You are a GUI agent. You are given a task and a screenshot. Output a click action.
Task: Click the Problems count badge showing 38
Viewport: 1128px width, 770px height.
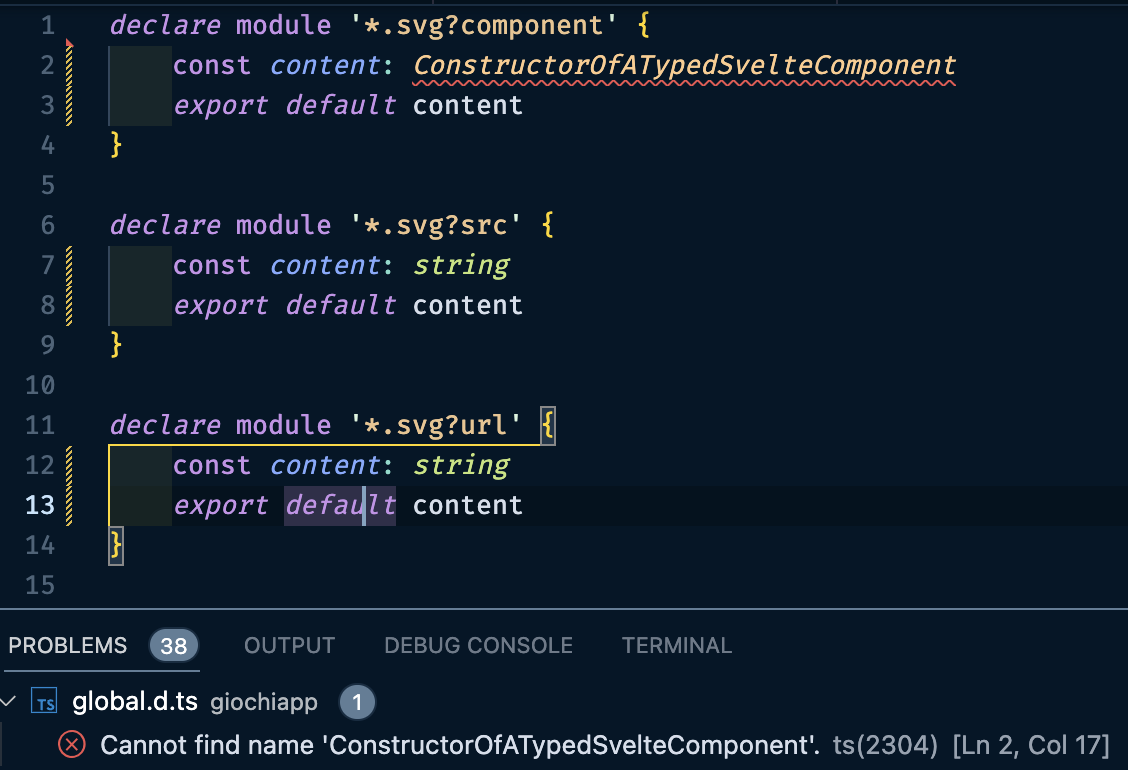click(x=173, y=645)
